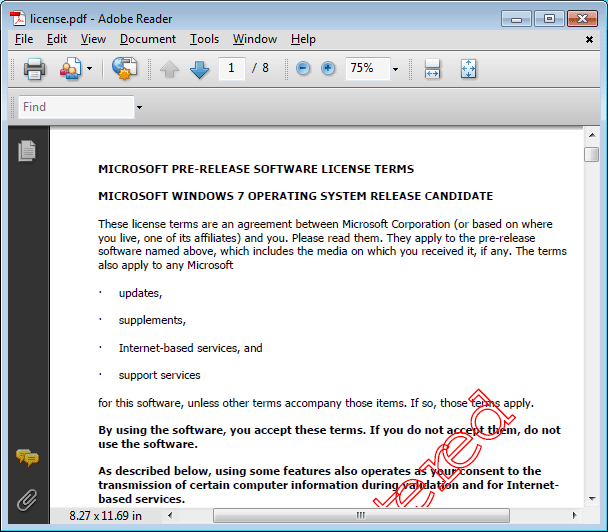Open the Pages panel in sidebar
The height and width of the screenshot is (532, 608).
click(x=27, y=151)
